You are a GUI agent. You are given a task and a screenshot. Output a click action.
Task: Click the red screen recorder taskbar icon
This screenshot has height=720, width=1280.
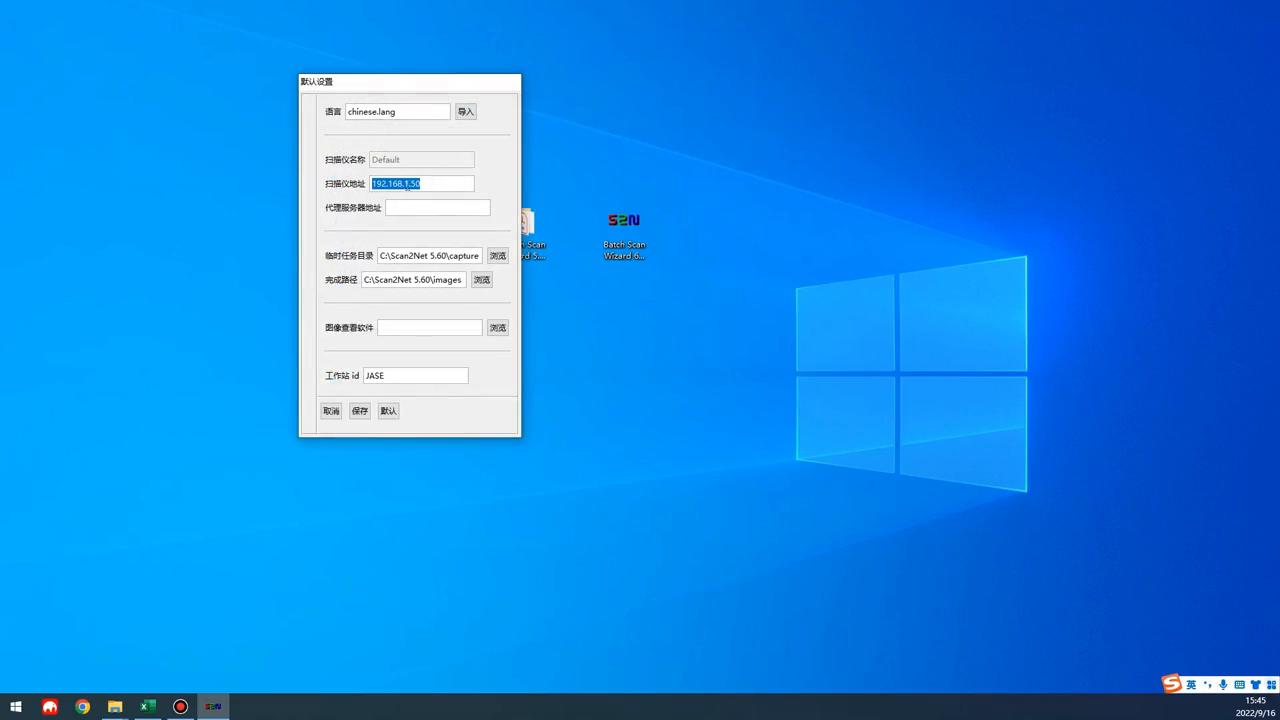click(180, 707)
